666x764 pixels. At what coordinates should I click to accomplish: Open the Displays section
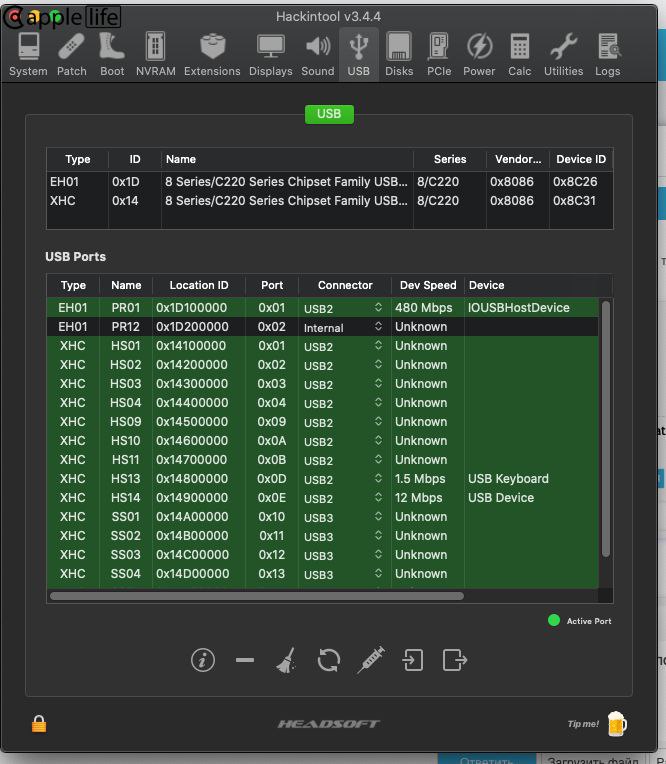pyautogui.click(x=270, y=55)
